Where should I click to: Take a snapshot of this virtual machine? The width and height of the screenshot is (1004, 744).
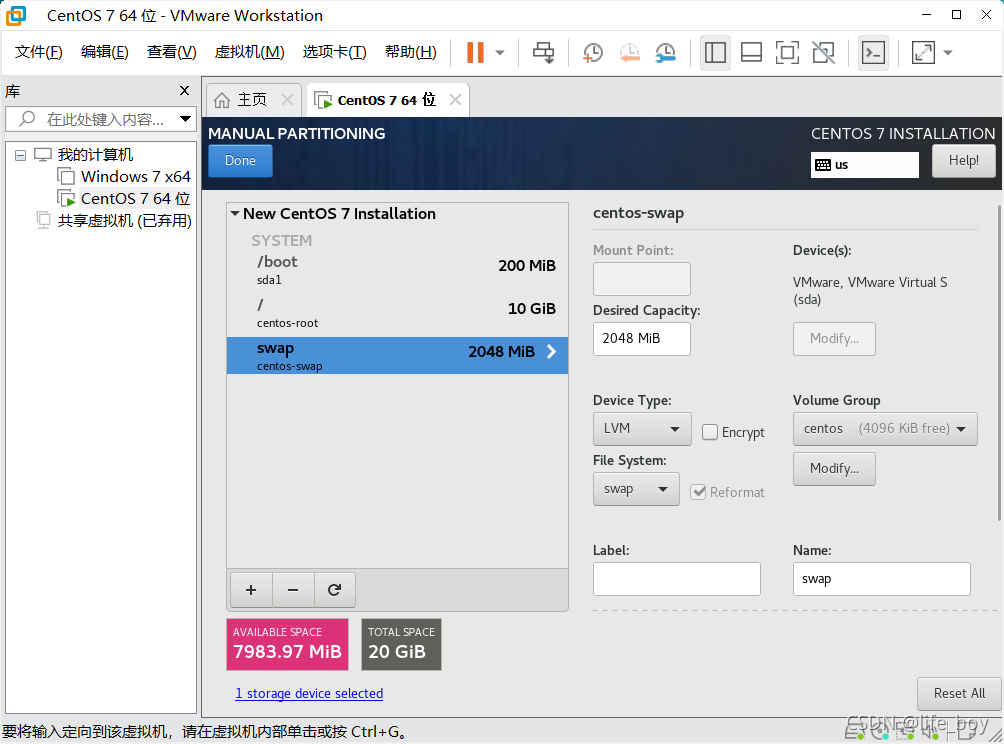click(593, 53)
